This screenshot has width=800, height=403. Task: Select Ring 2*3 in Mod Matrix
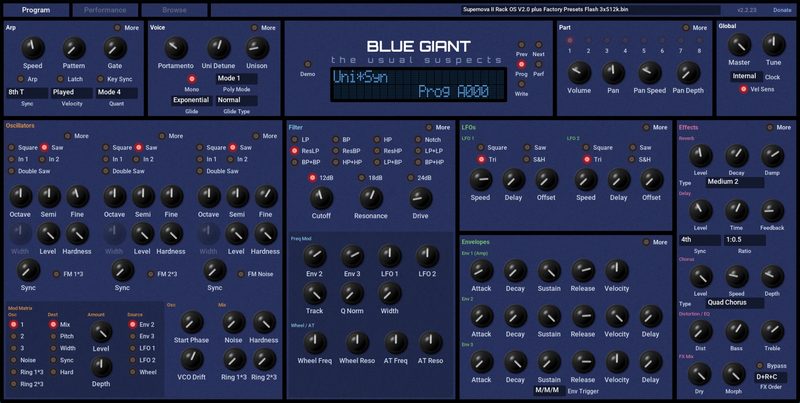click(x=13, y=384)
